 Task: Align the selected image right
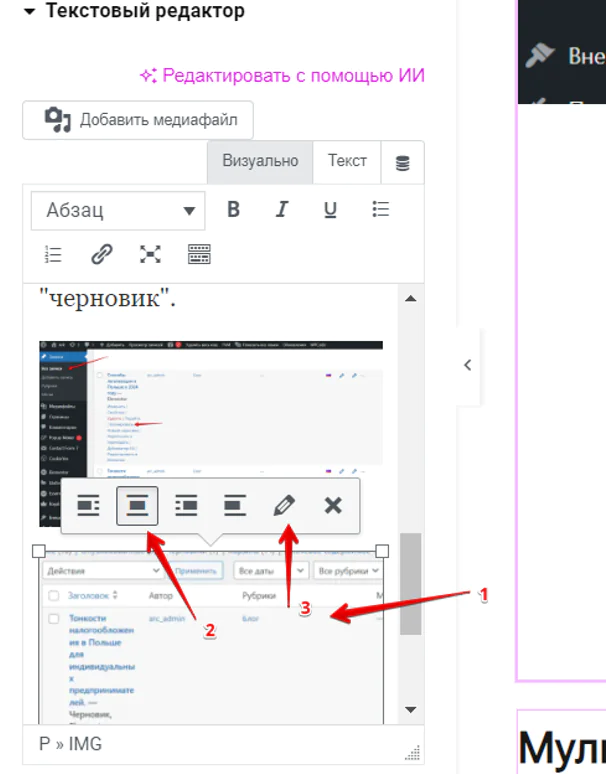click(186, 505)
